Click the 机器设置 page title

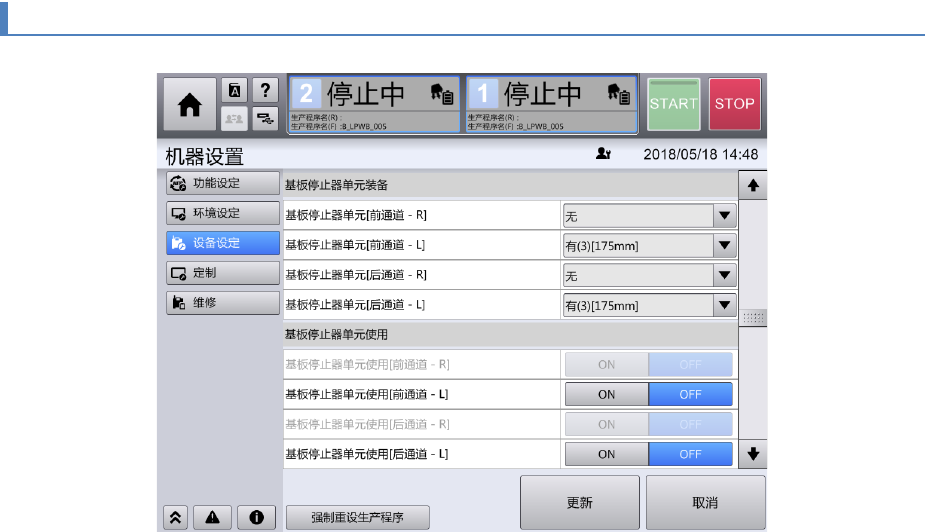pos(204,157)
